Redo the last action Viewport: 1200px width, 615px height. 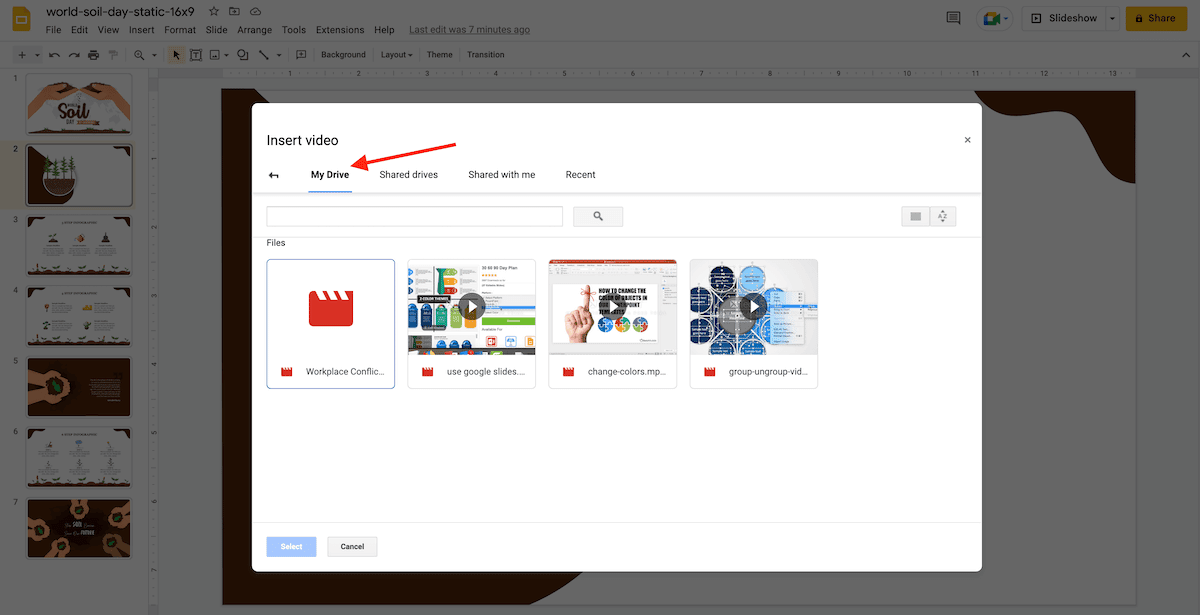(73, 55)
